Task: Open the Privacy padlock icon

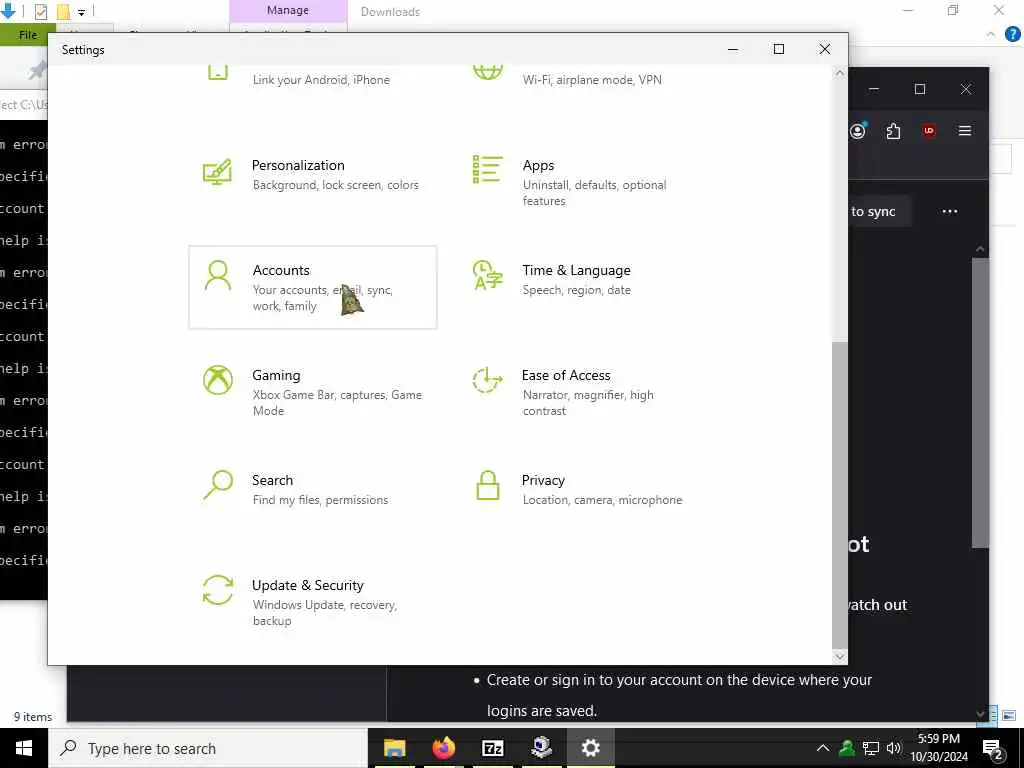Action: (x=488, y=485)
